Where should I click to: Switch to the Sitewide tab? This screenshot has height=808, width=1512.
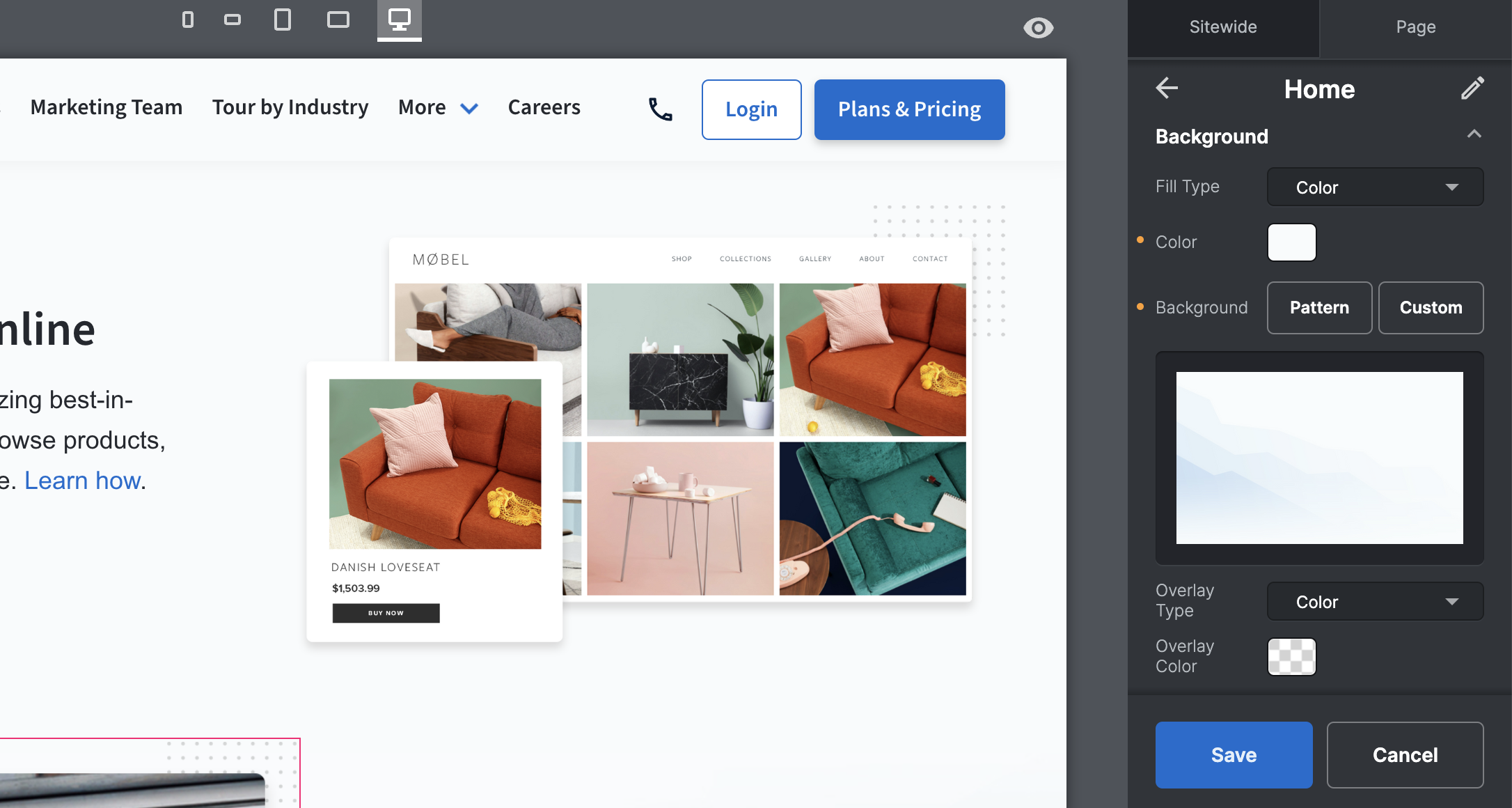(1223, 27)
